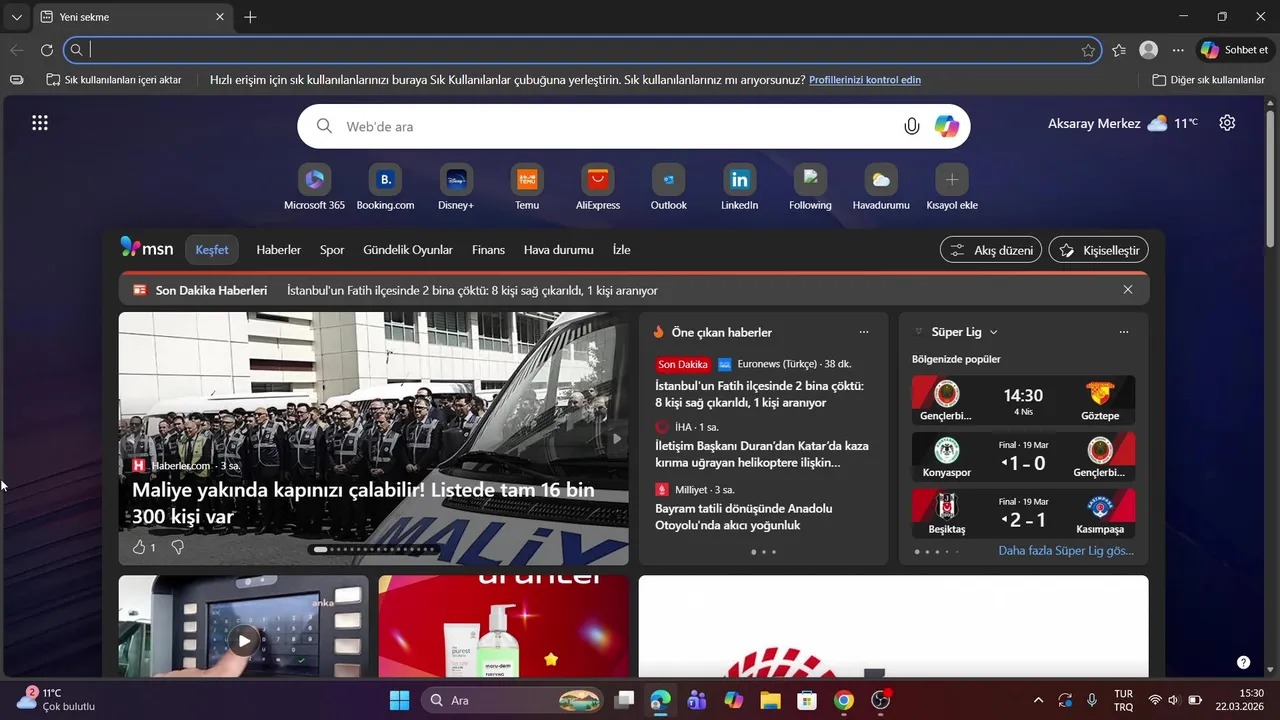
Task: Dislike the Maliye news story
Action: tap(178, 547)
